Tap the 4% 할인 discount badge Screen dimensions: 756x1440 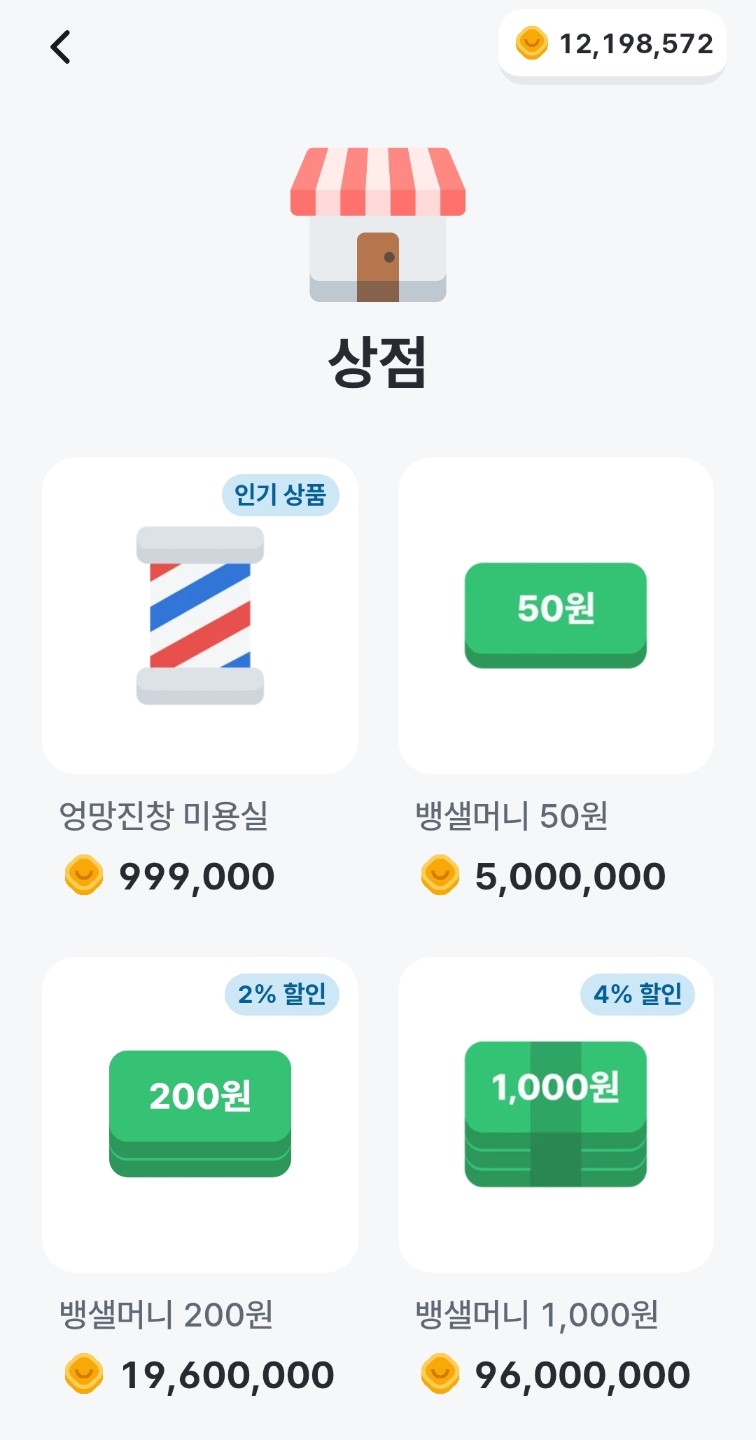637,994
